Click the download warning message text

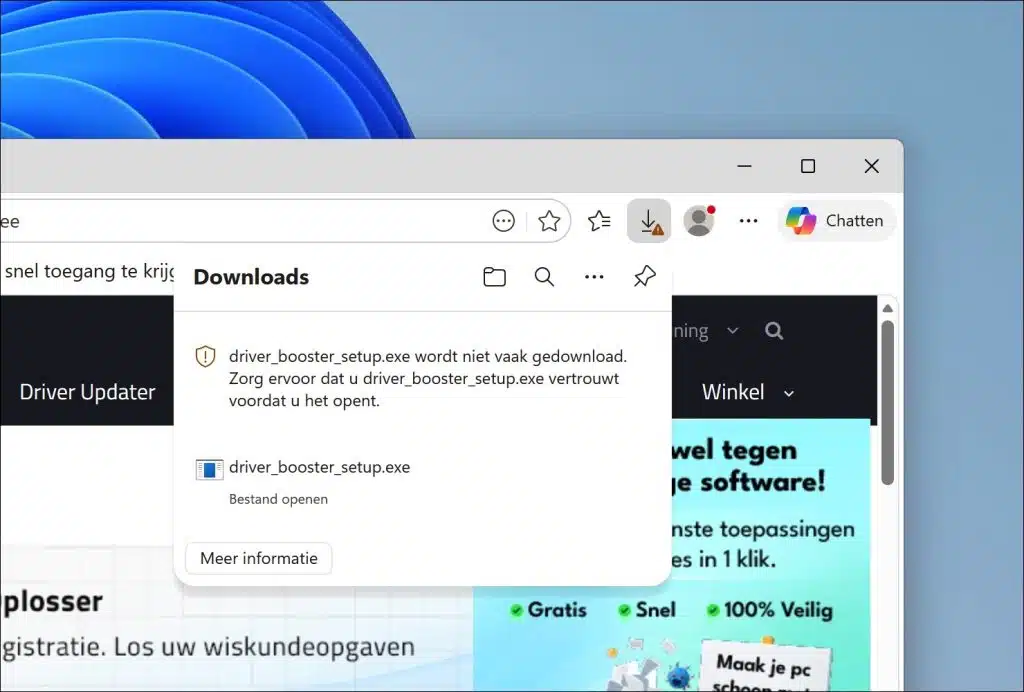coord(428,379)
